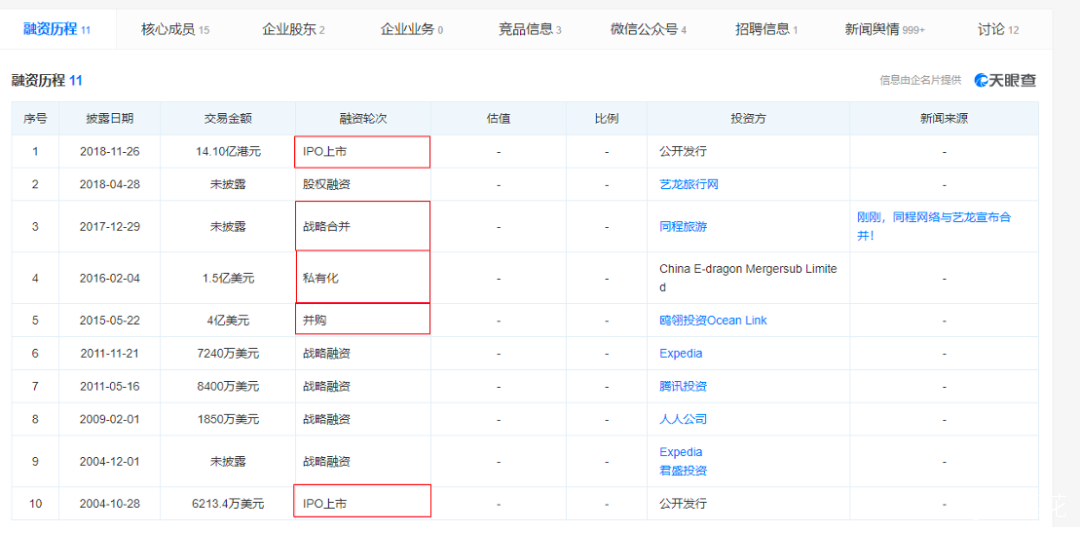
Task: Open the 招聘信息 tab
Action: point(767,30)
